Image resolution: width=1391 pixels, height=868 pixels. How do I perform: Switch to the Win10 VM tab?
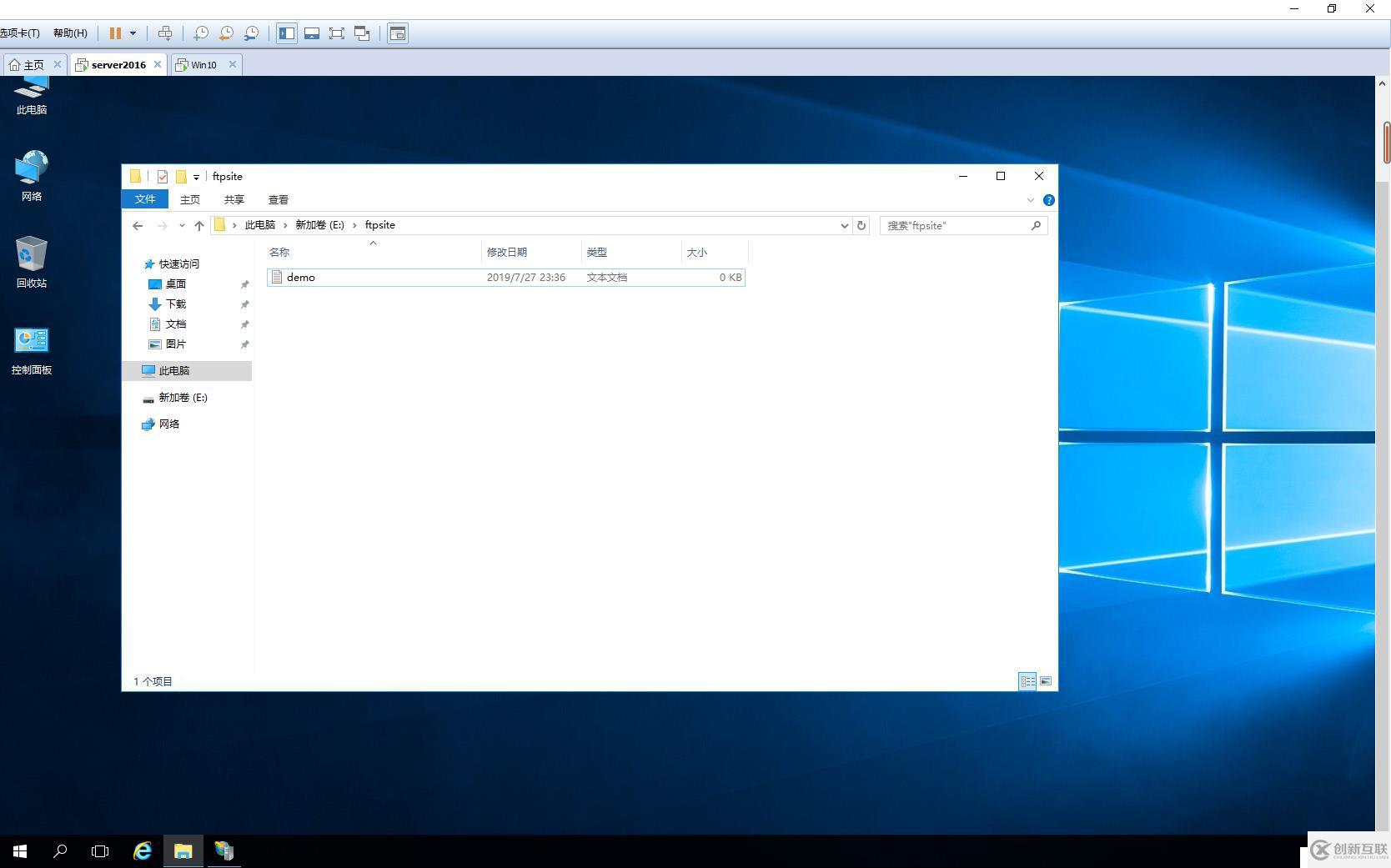pos(203,64)
